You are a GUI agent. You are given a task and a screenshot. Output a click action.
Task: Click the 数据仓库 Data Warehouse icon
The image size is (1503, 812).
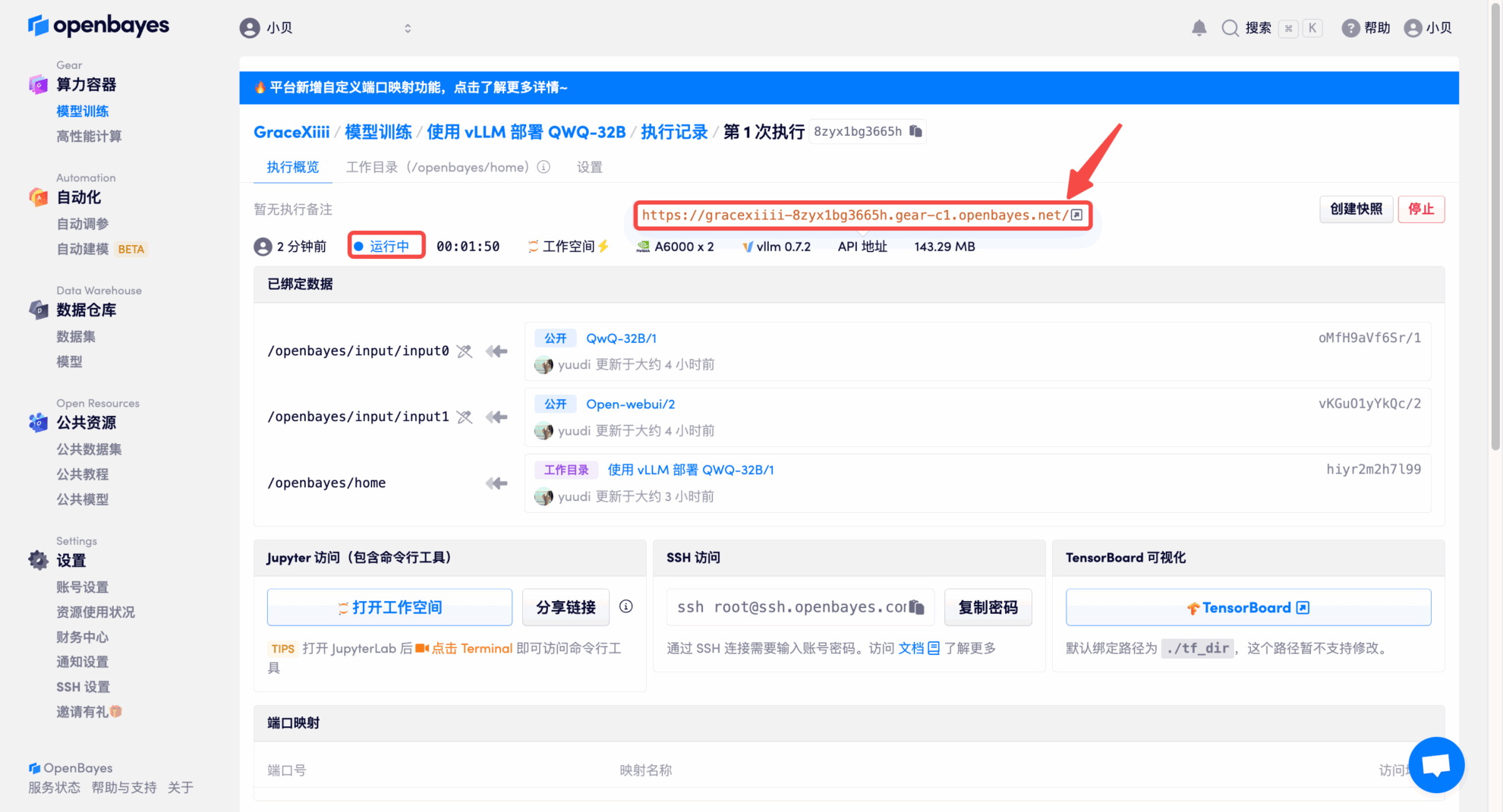[38, 310]
